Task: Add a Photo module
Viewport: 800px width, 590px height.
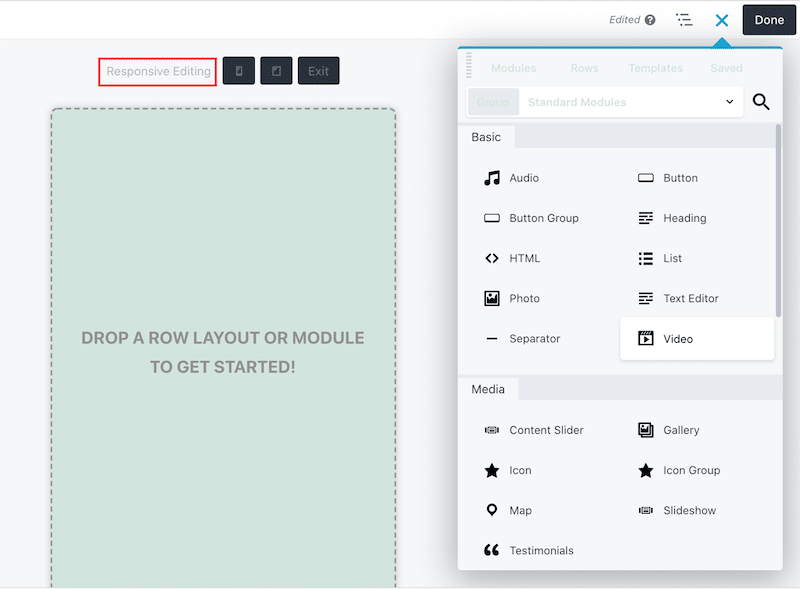Action: 523,298
